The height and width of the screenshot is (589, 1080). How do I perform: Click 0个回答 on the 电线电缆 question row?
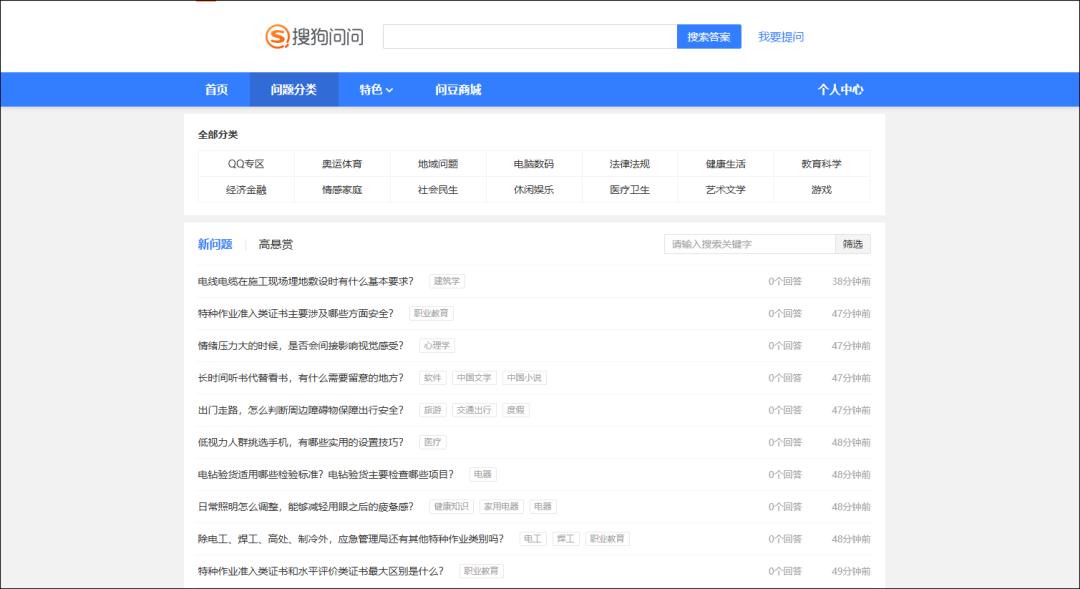coord(785,281)
